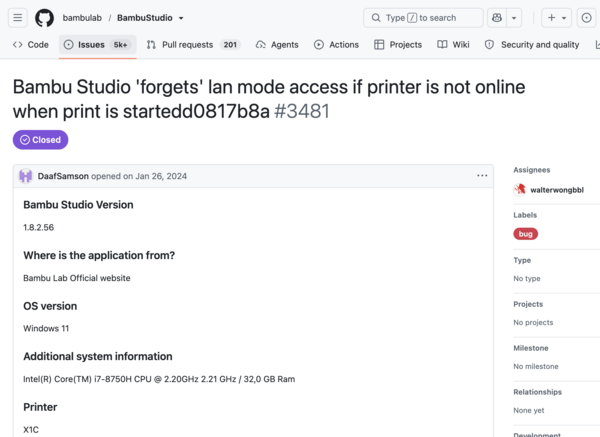600x437 pixels.
Task: Click the Projects sidebar heading
Action: click(528, 304)
